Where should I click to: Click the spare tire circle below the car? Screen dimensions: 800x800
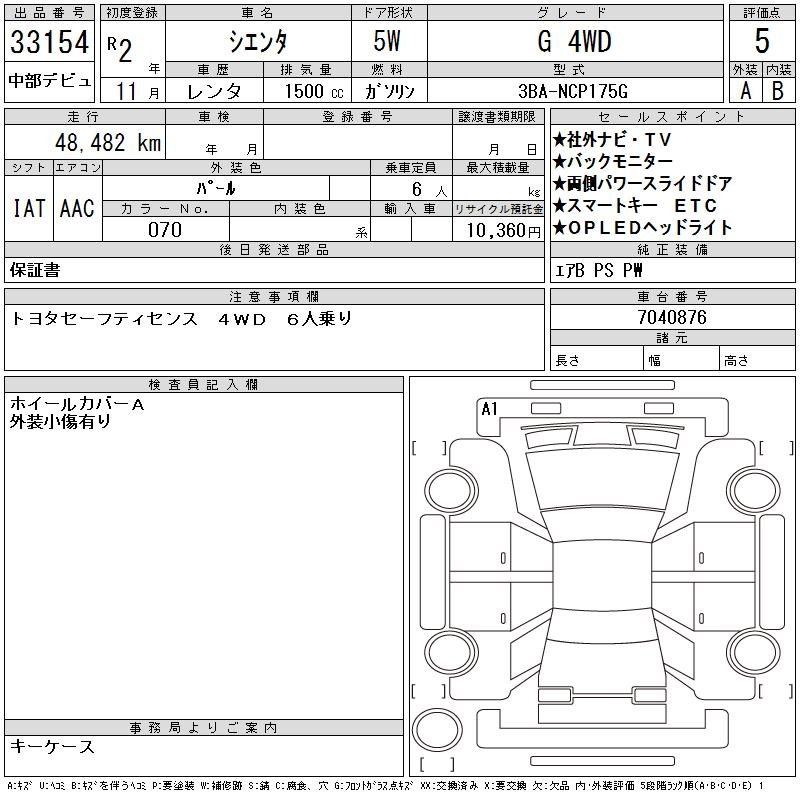(x=437, y=730)
